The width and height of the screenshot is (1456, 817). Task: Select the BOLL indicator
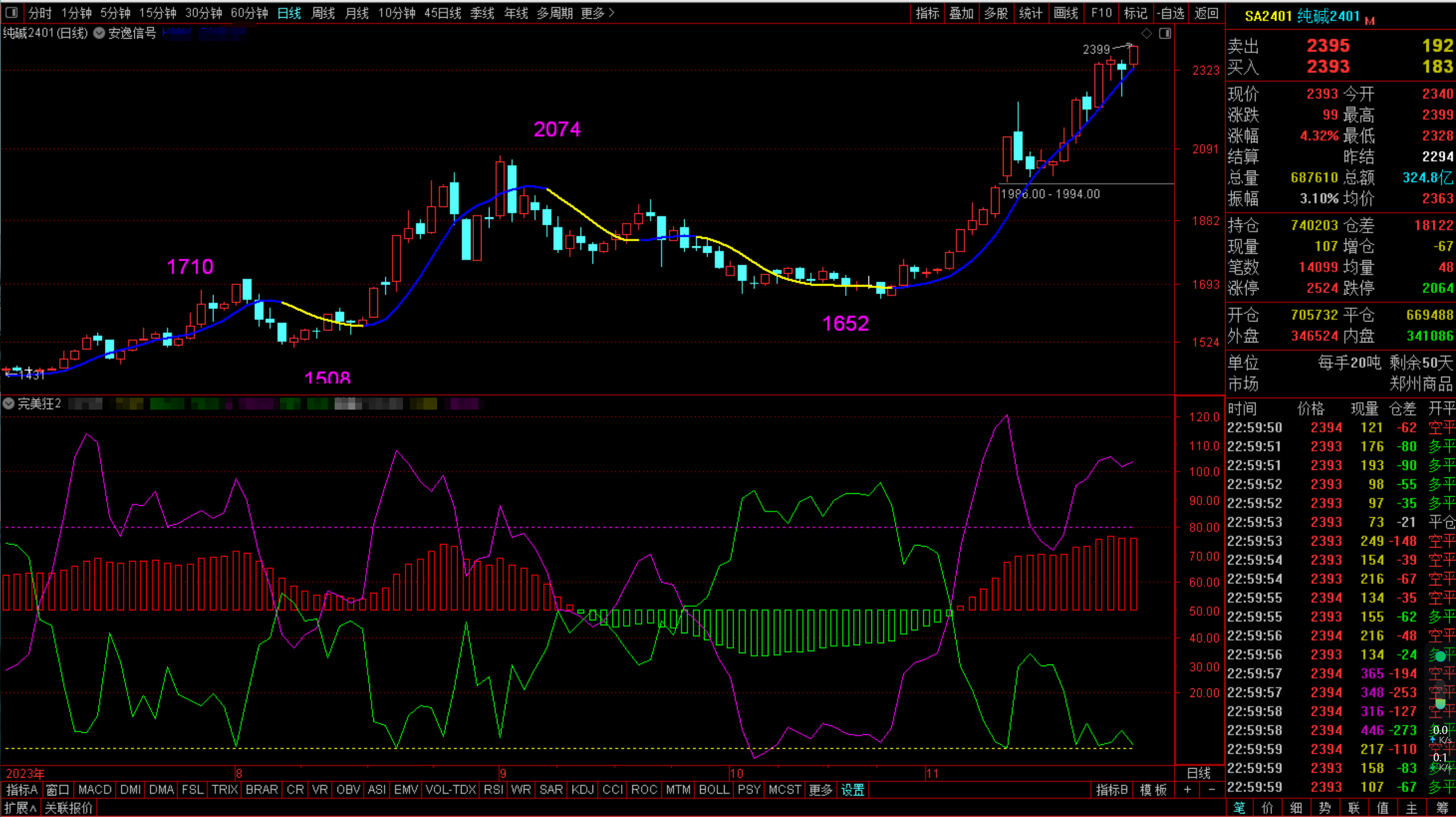coord(713,790)
